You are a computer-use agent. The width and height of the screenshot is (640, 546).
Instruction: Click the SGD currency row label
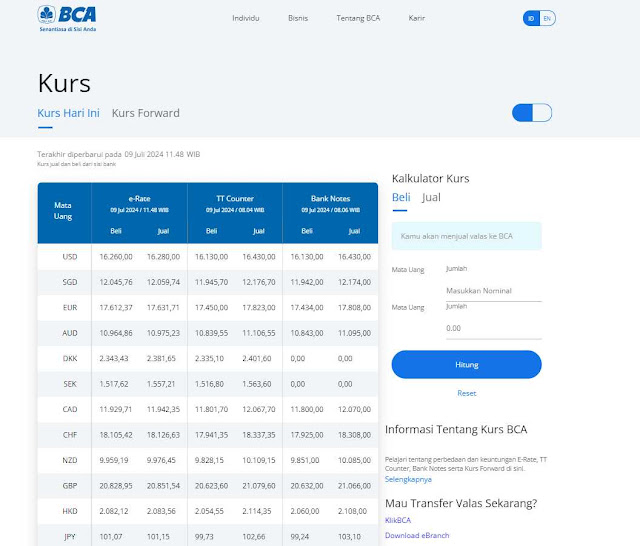[x=70, y=282]
